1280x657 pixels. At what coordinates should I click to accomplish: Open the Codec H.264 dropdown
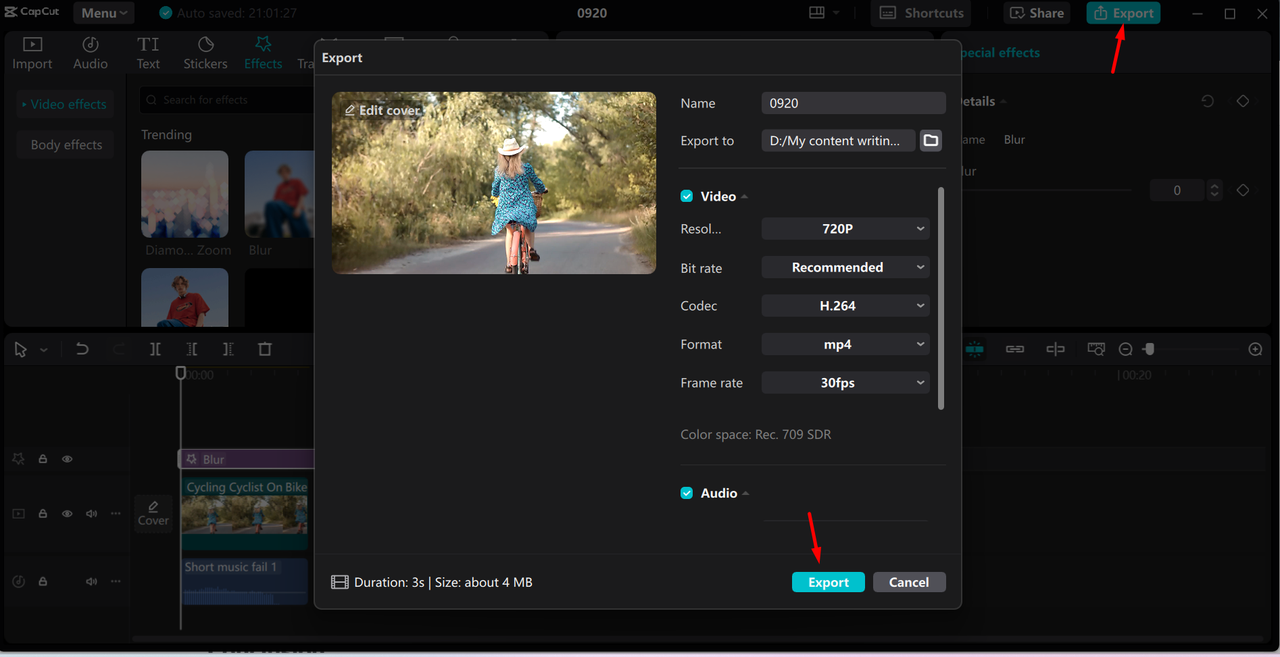pyautogui.click(x=845, y=306)
